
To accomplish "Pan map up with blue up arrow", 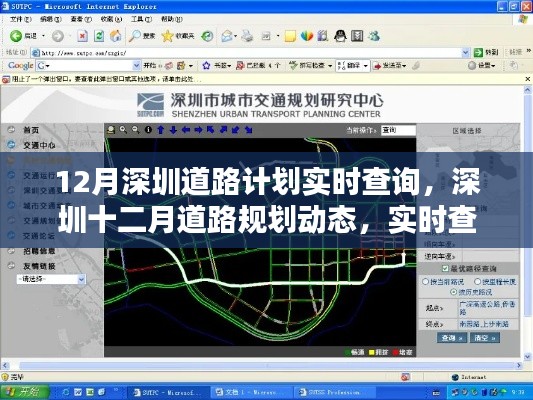I will tap(161, 130).
